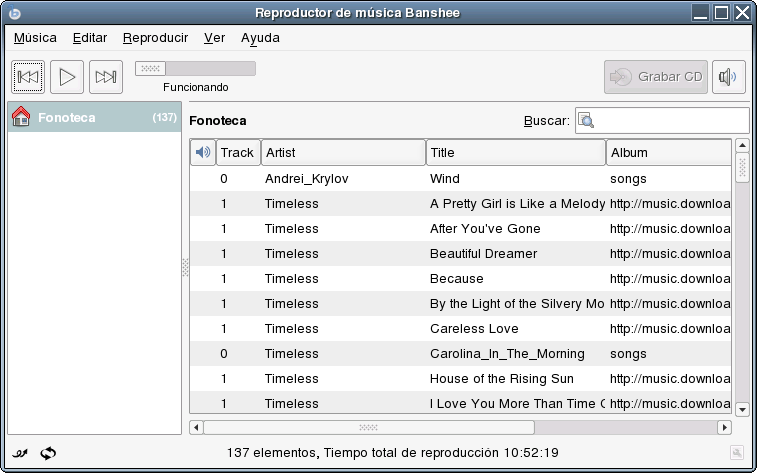Select the track Careless Love
Screen dimensions: 757x473
pos(474,329)
